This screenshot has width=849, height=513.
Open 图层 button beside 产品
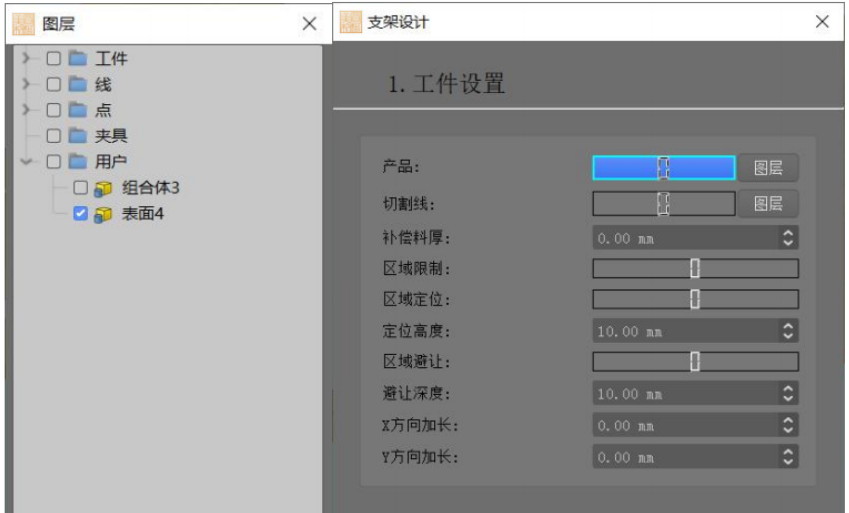click(x=768, y=168)
